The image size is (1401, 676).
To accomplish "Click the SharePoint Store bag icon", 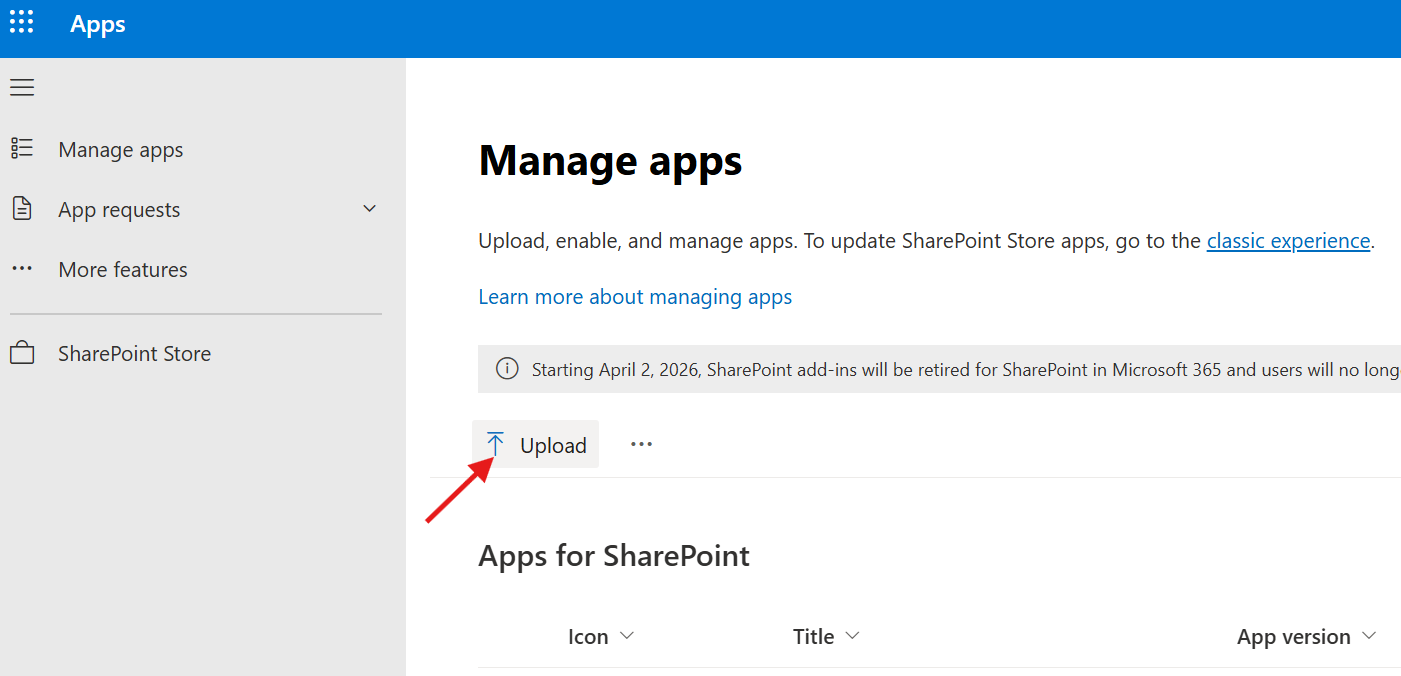I will (x=22, y=354).
